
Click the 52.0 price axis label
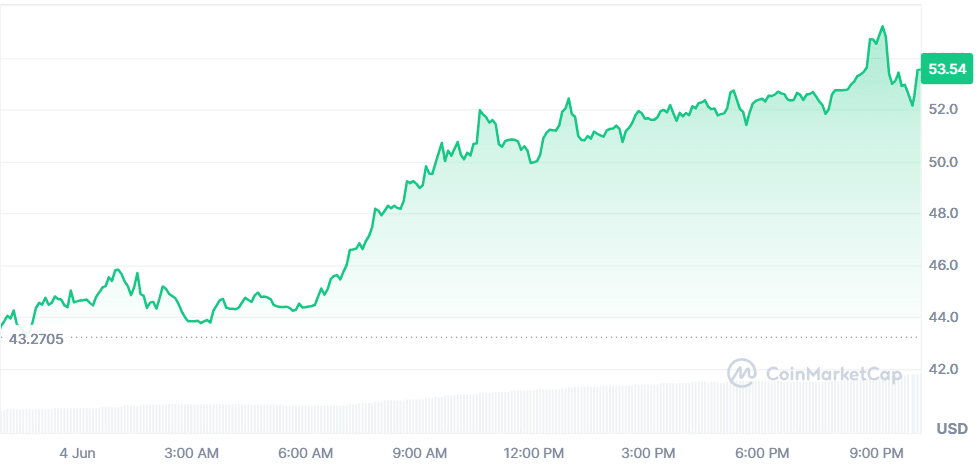click(x=944, y=108)
